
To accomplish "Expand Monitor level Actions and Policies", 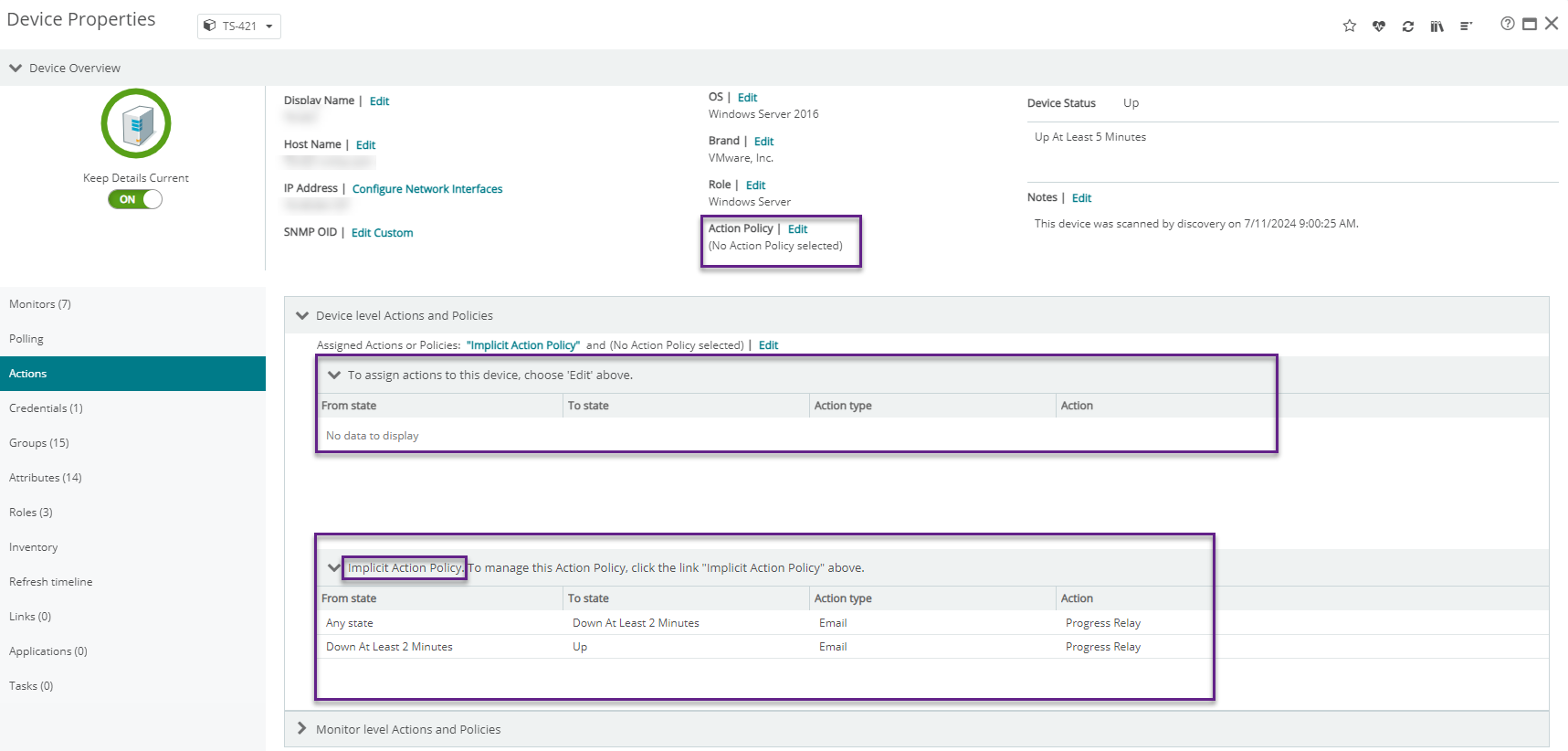I will click(x=301, y=728).
